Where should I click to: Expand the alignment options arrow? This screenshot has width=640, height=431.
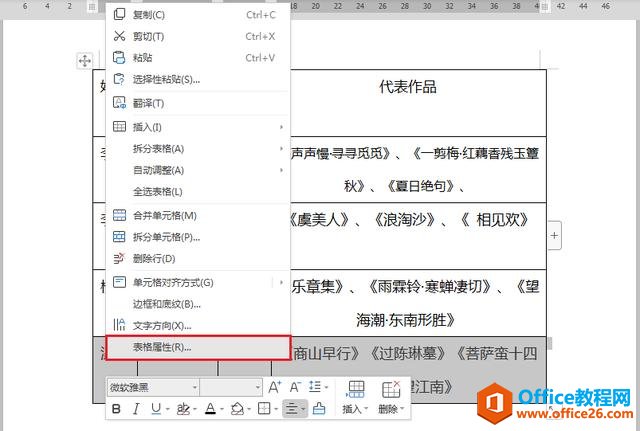point(304,409)
